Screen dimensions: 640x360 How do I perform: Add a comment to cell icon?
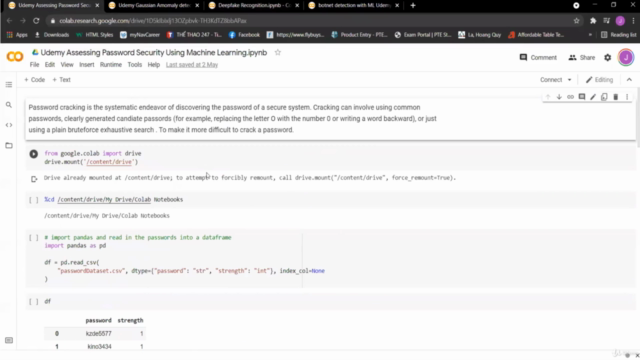point(582,97)
